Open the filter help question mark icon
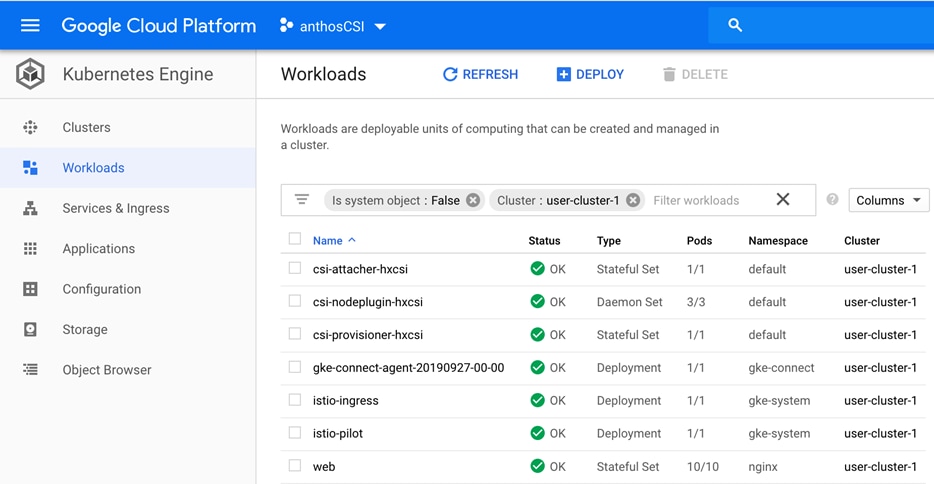 pyautogui.click(x=832, y=199)
